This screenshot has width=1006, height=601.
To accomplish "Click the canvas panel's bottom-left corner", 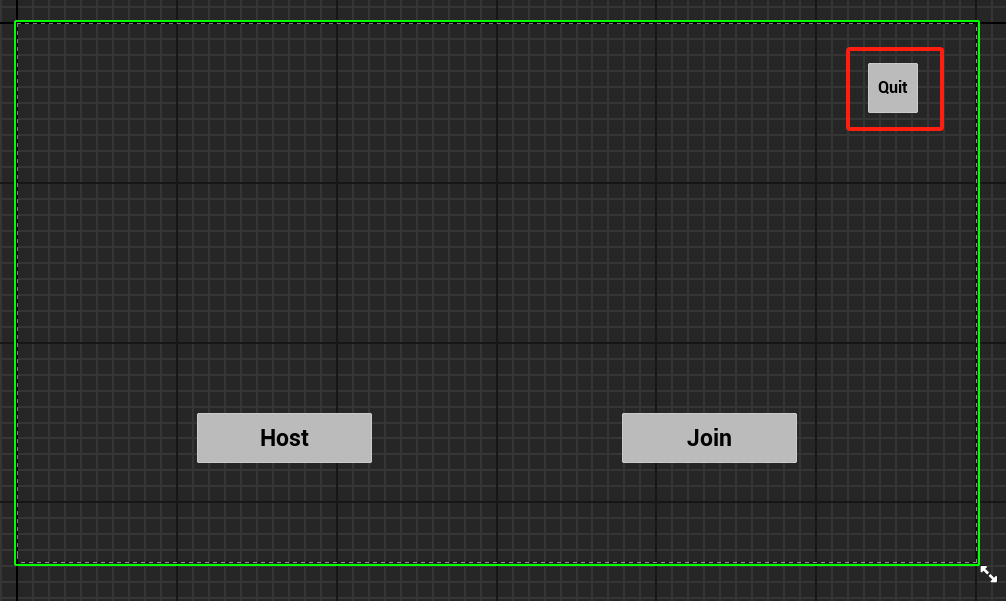I will (x=15, y=564).
